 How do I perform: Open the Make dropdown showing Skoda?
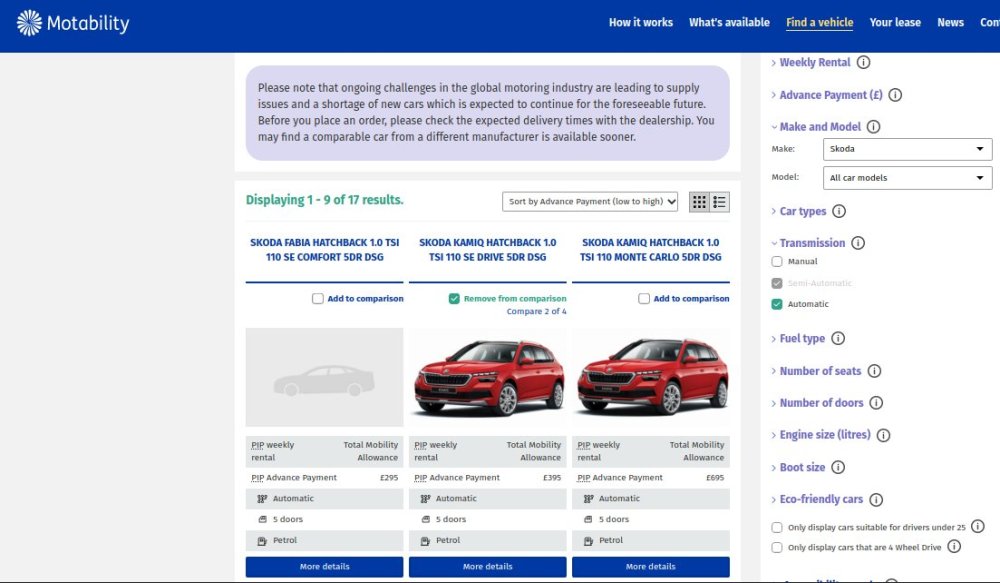pos(908,149)
